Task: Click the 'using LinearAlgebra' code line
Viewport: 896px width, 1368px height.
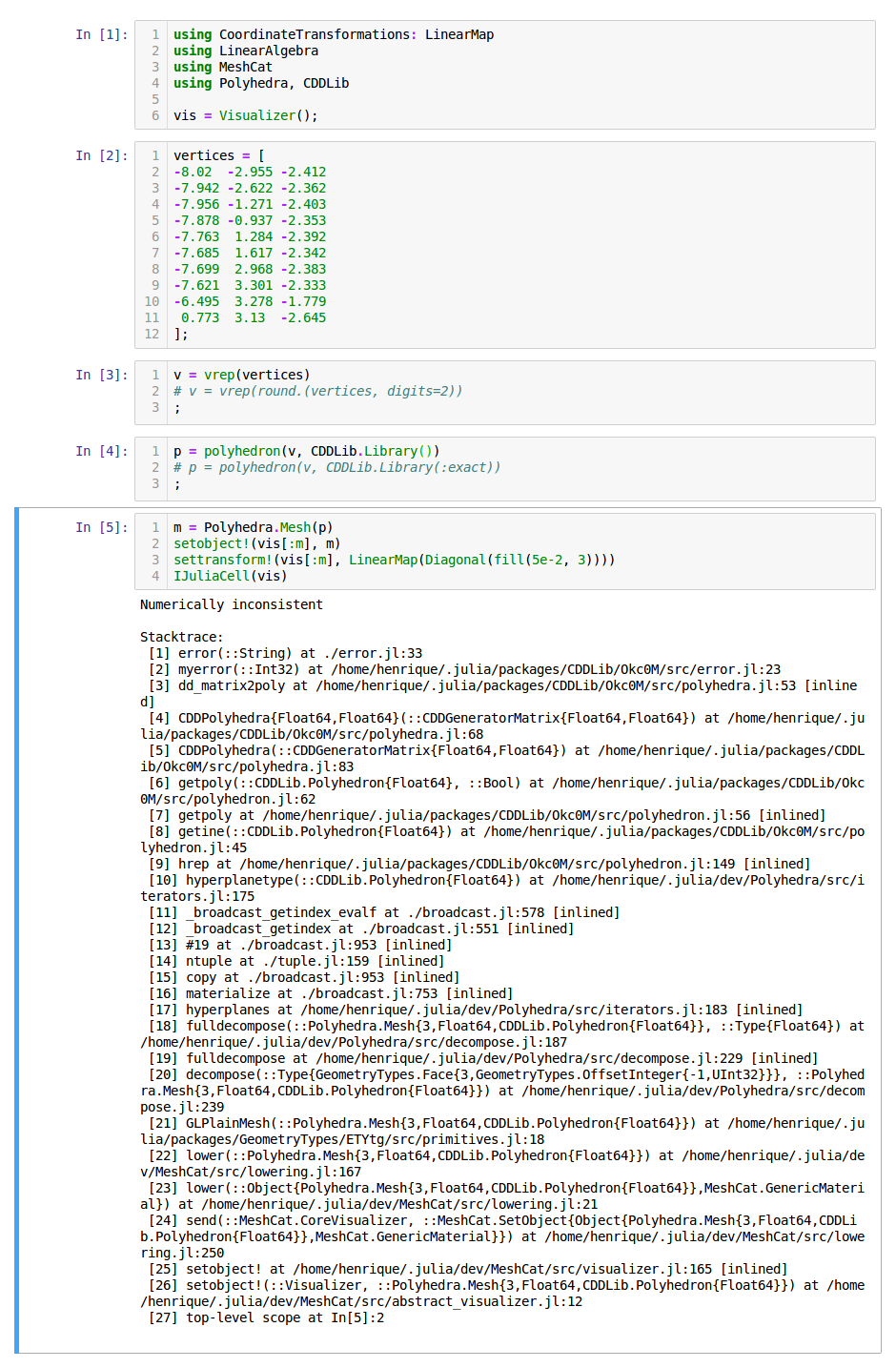Action: pos(246,51)
